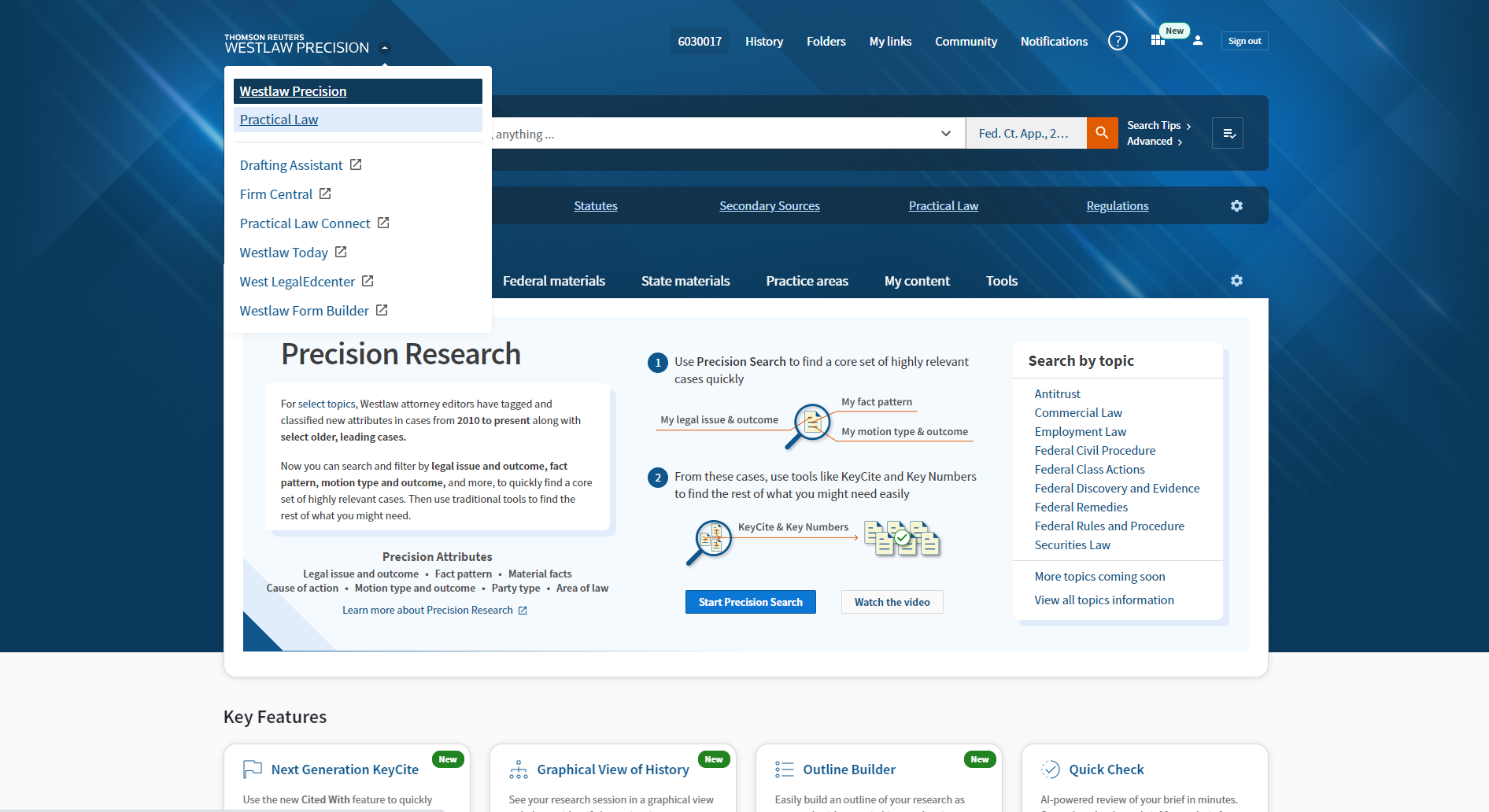Open the Advanced search link
The image size is (1489, 812).
[x=1150, y=142]
